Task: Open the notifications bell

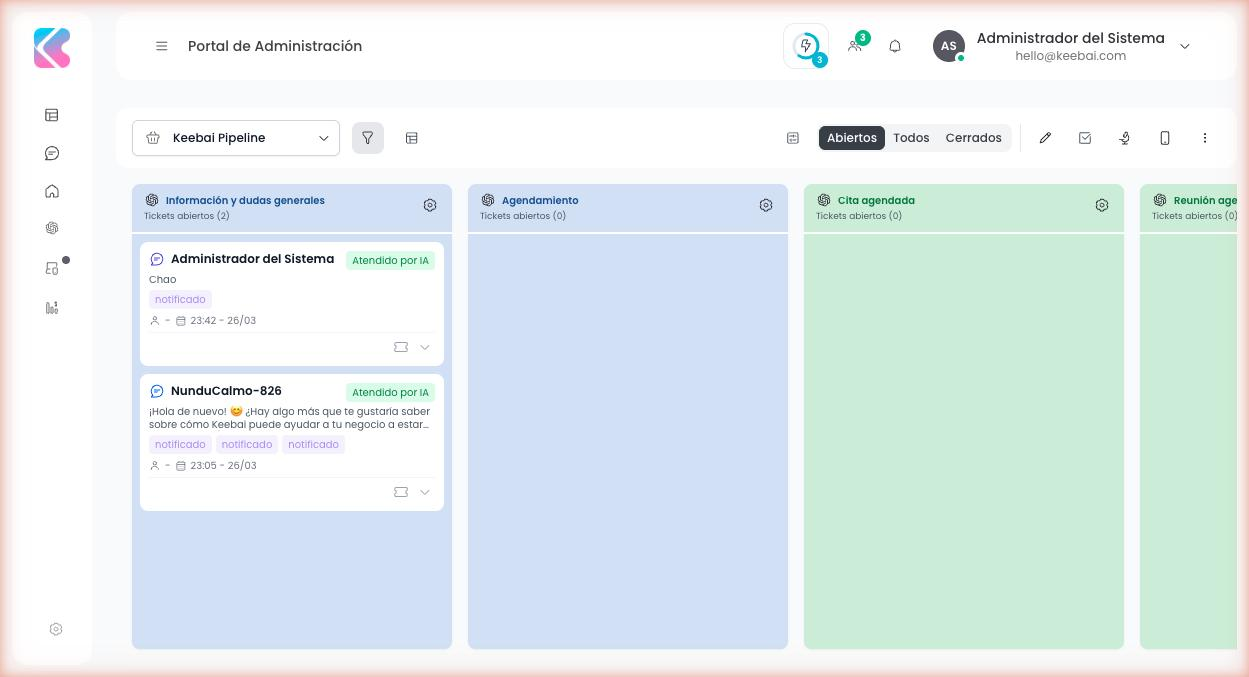Action: pyautogui.click(x=895, y=46)
